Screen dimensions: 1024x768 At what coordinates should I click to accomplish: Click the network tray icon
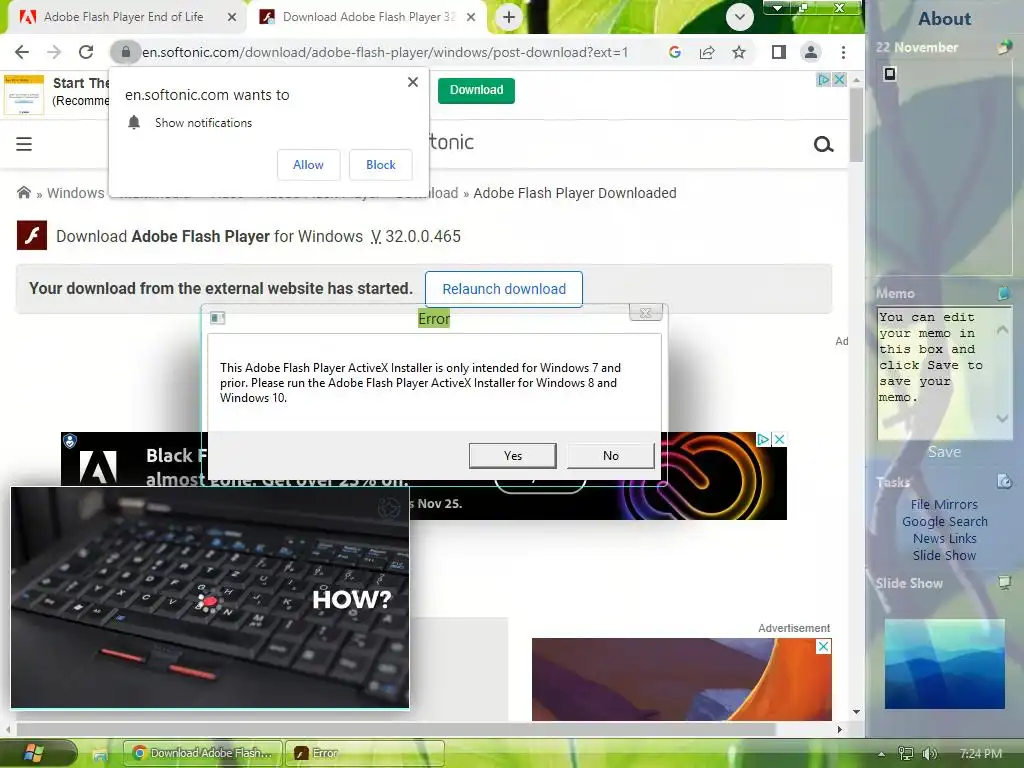905,754
